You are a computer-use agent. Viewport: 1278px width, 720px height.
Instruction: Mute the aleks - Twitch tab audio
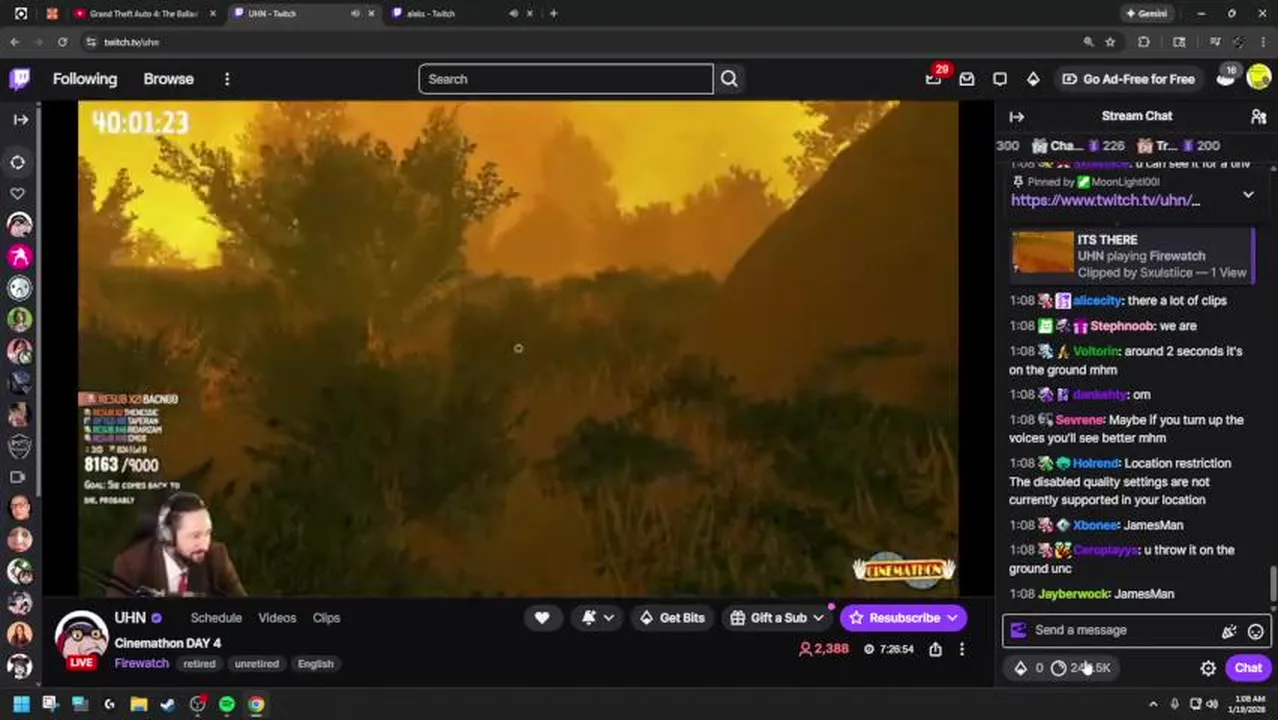click(513, 14)
